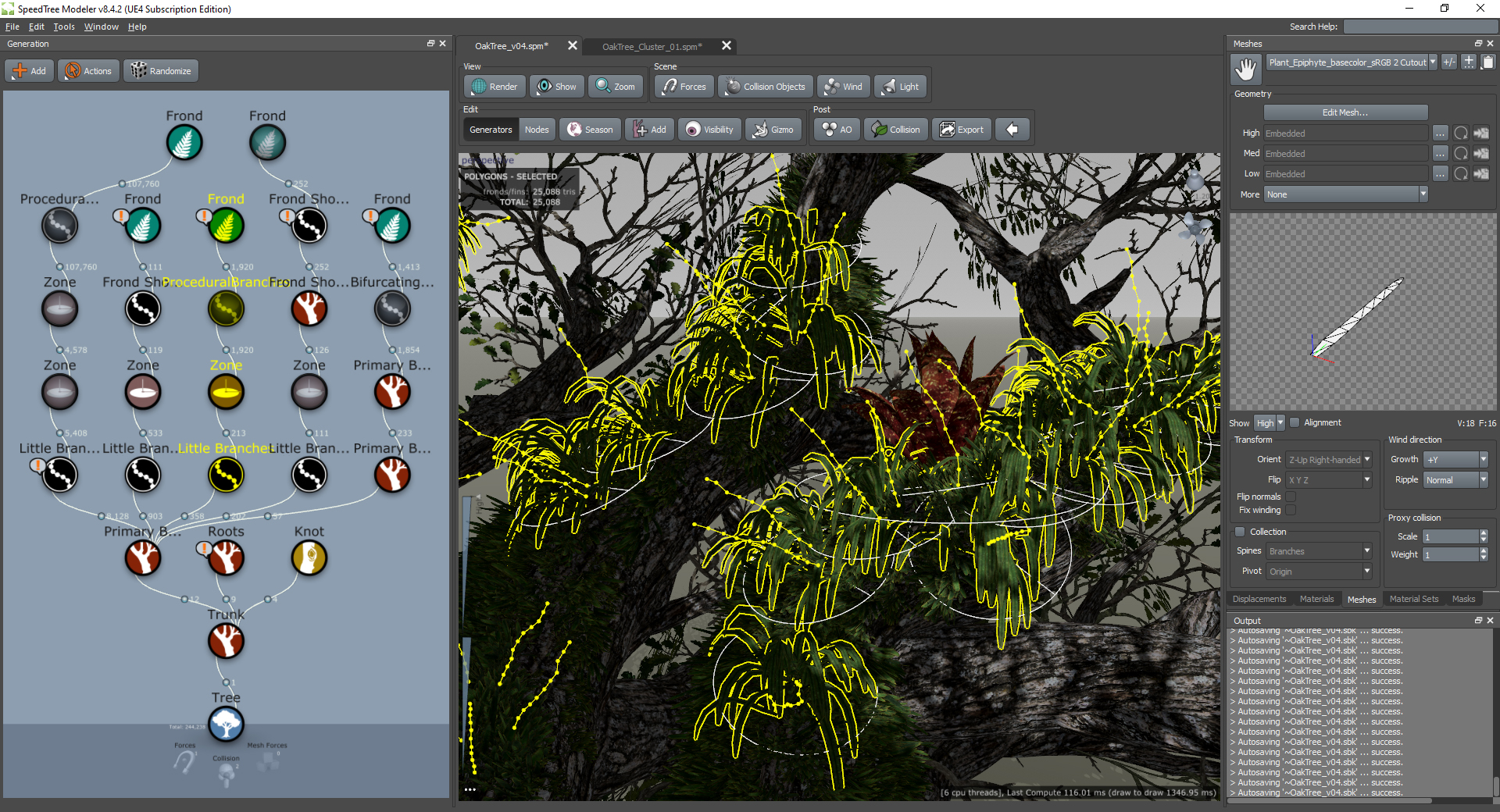Open the Show dropdown set to High

tap(1270, 423)
